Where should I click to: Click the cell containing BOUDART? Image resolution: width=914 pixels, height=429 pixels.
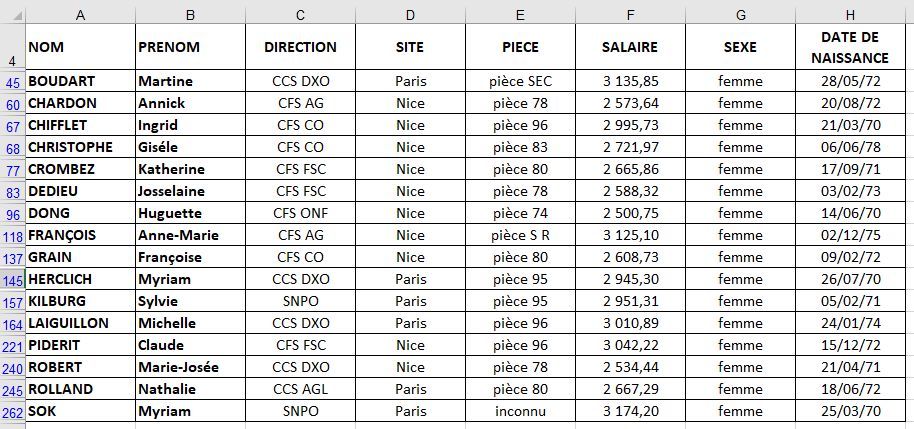tap(80, 81)
